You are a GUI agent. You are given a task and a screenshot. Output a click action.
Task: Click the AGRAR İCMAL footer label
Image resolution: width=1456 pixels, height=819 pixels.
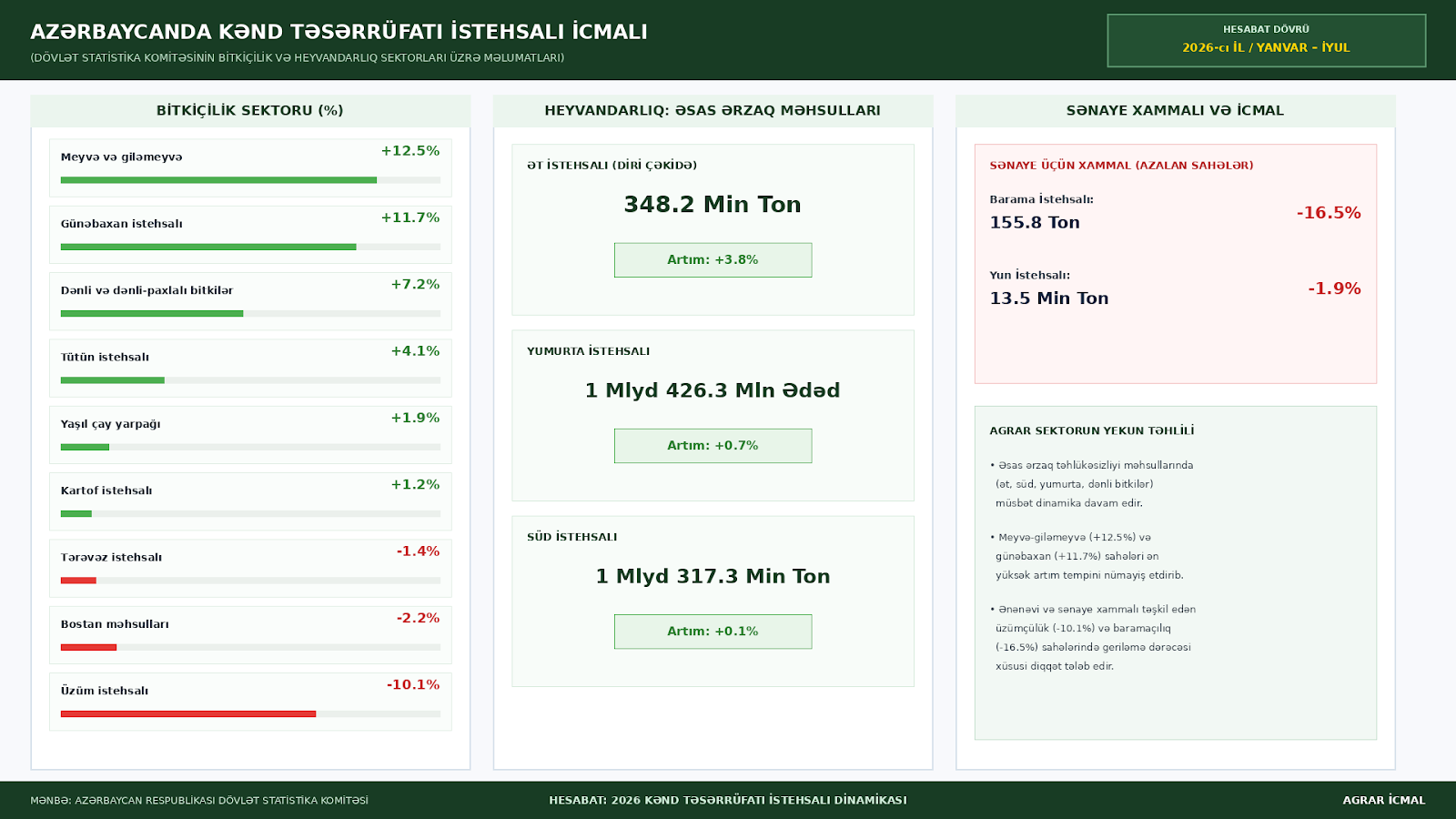tap(1384, 801)
